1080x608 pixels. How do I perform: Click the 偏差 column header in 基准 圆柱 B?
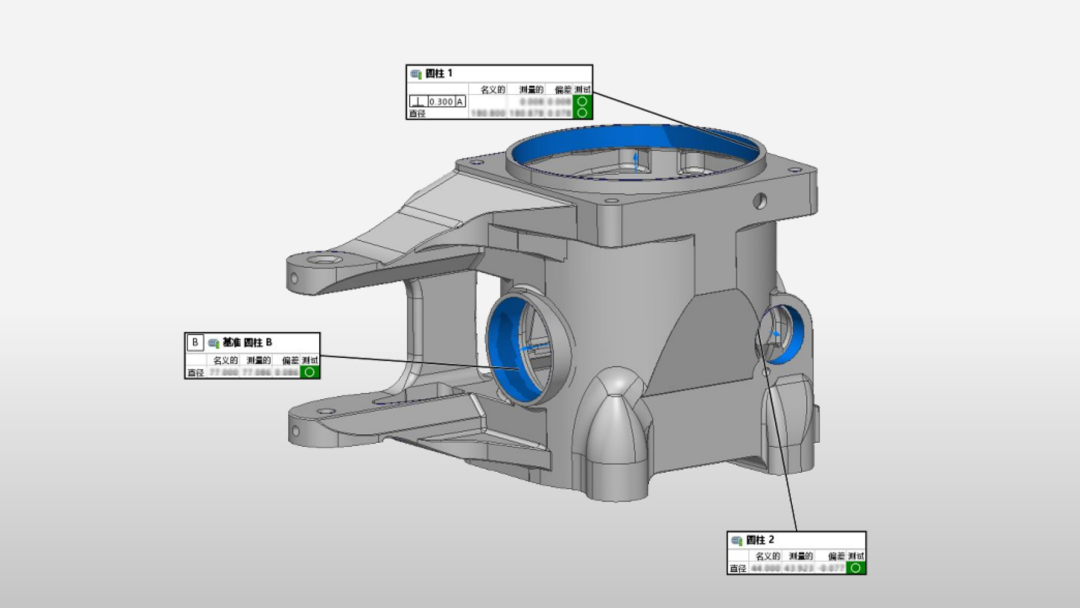tap(290, 360)
